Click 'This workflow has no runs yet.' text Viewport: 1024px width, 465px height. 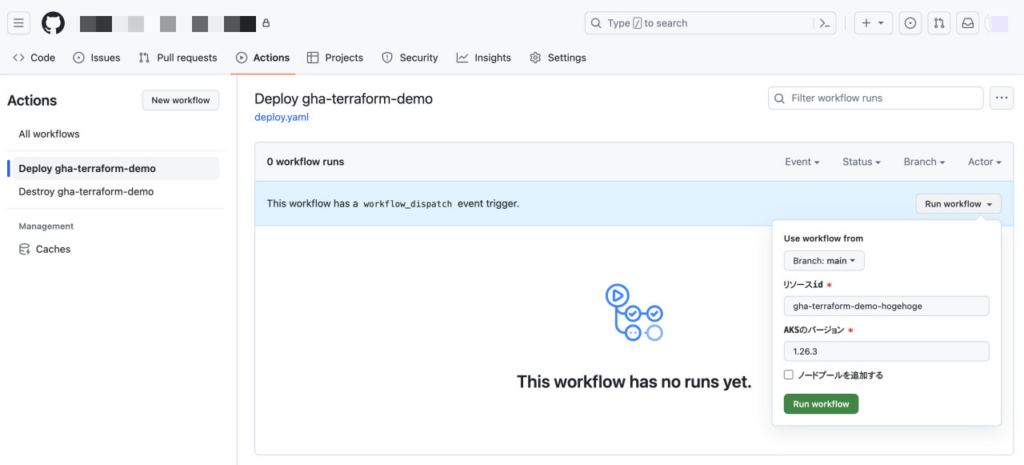[x=634, y=382]
